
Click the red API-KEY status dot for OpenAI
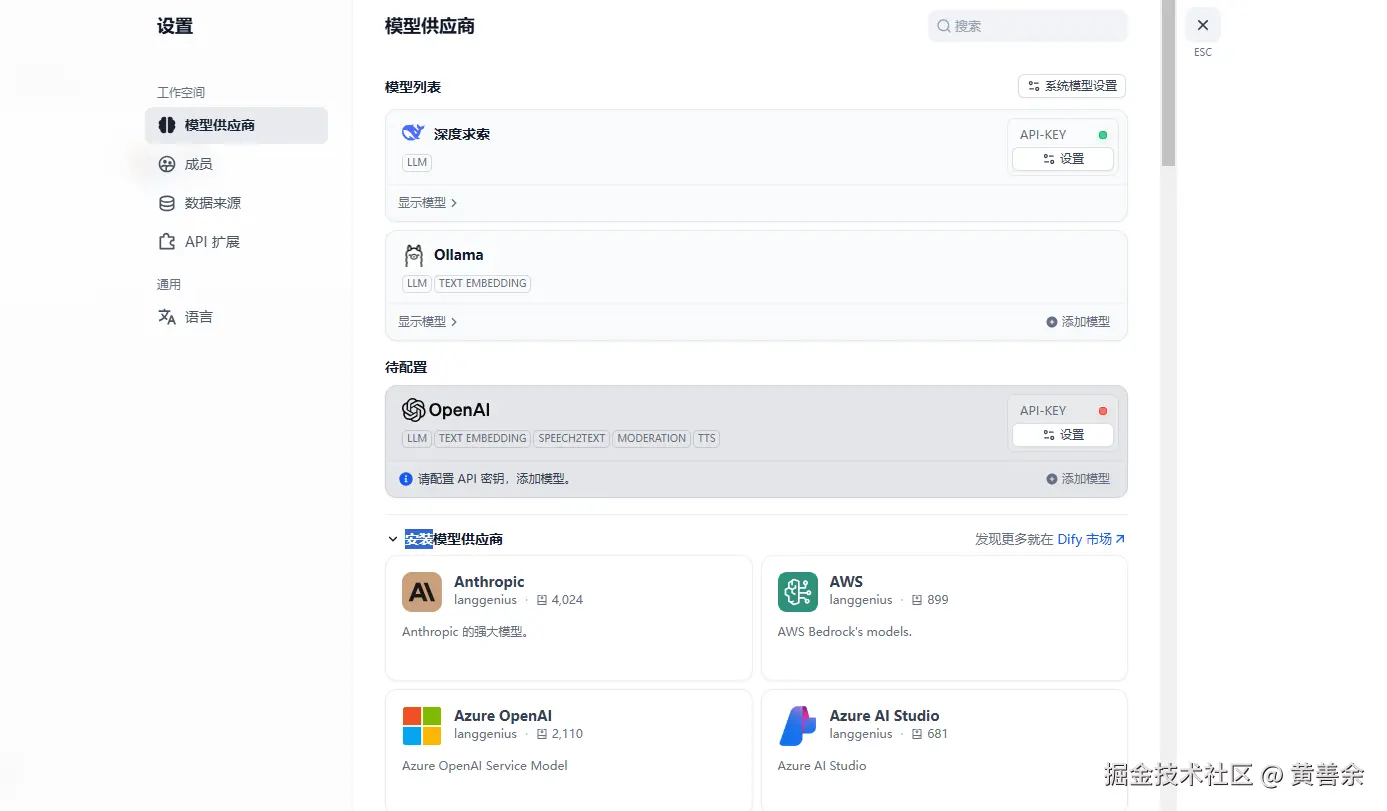(1103, 411)
